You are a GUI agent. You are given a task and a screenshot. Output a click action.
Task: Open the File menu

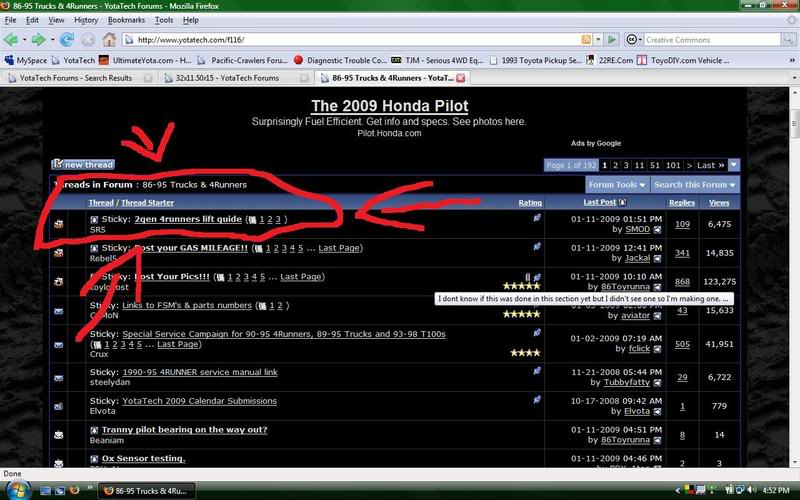pos(10,20)
